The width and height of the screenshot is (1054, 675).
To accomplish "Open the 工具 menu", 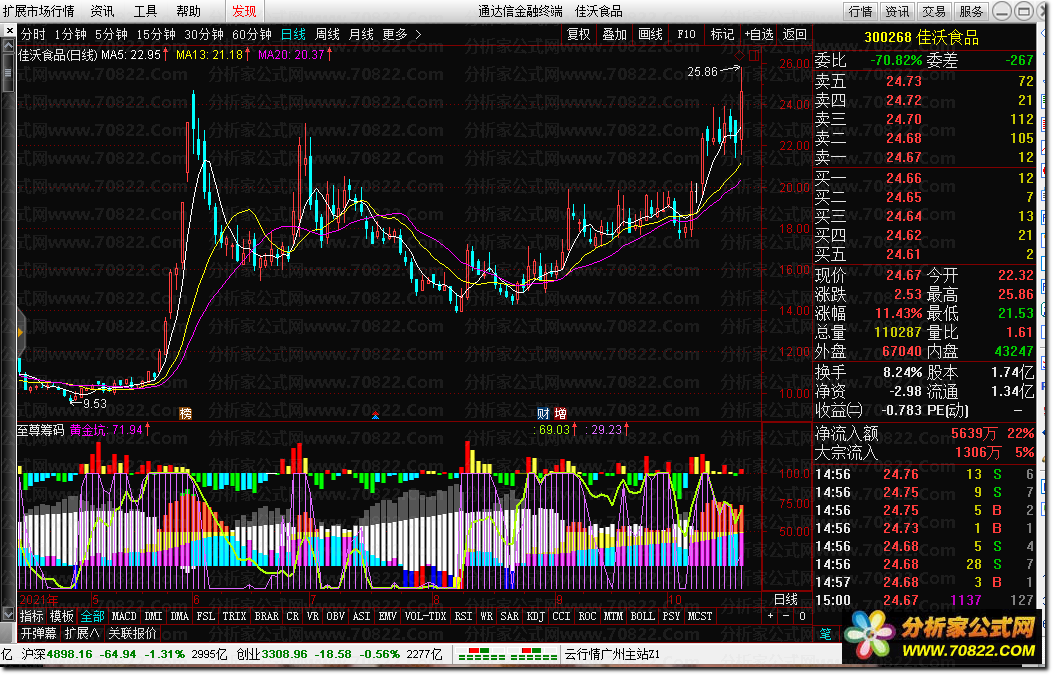I will tap(145, 11).
